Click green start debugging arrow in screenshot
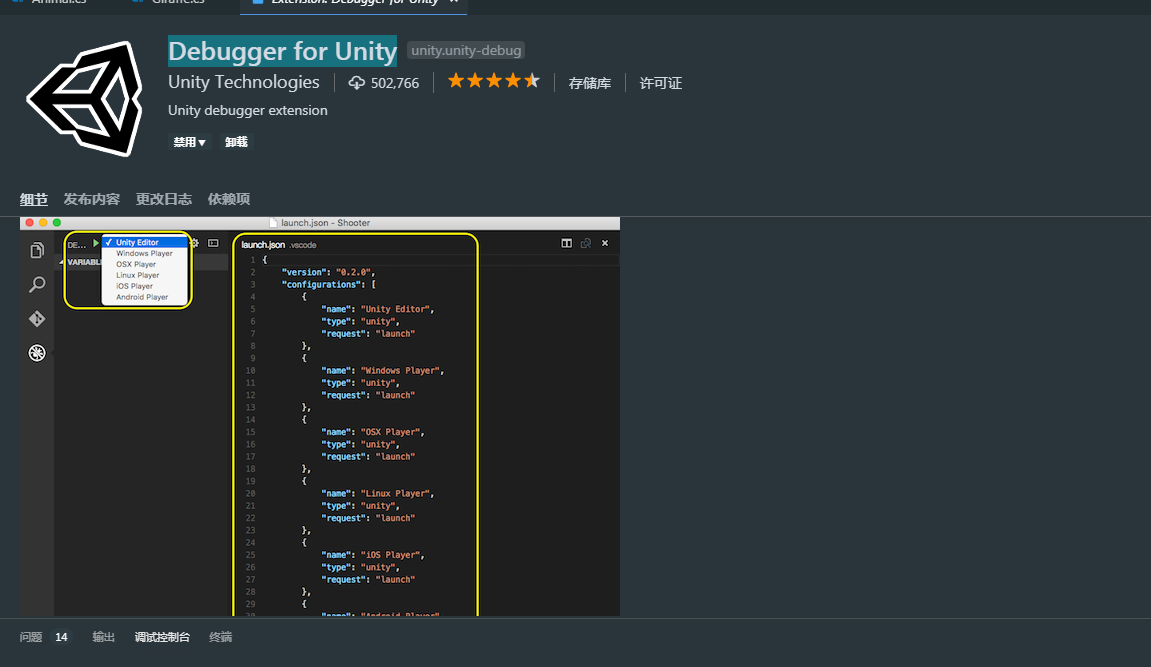 95,243
